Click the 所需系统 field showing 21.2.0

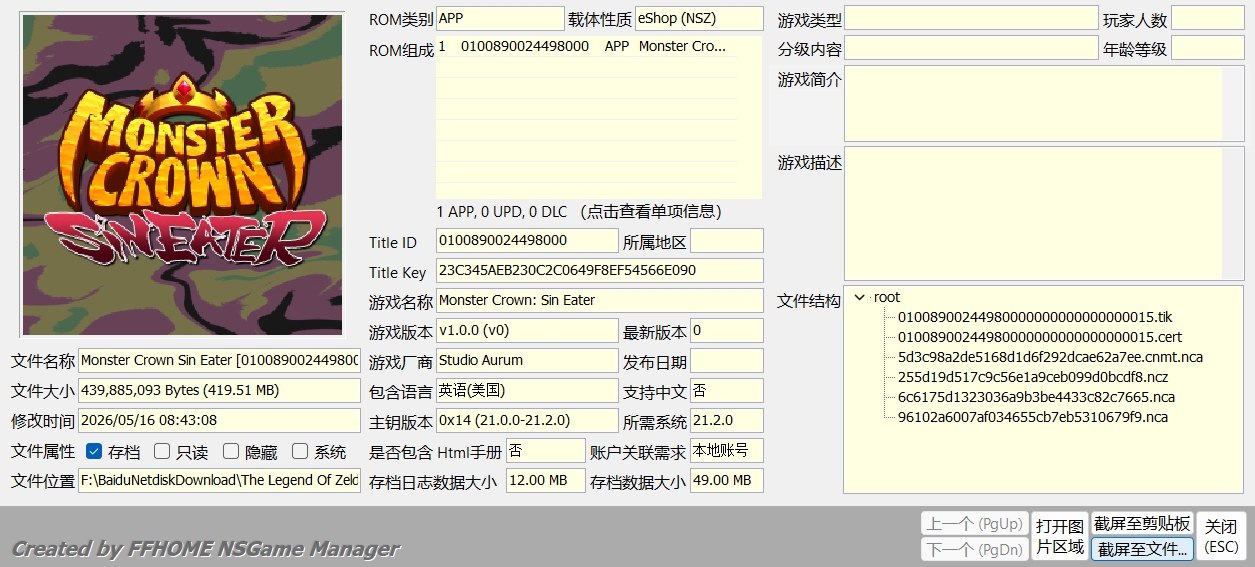coord(727,421)
